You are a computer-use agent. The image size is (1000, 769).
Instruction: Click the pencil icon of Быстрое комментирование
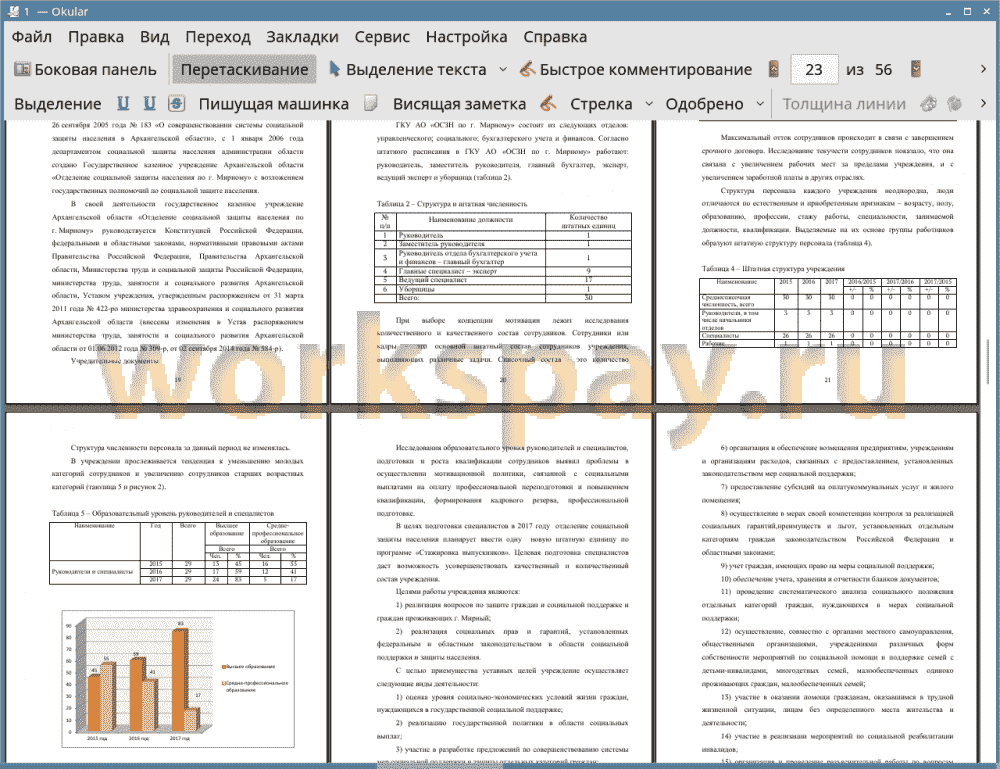click(527, 69)
